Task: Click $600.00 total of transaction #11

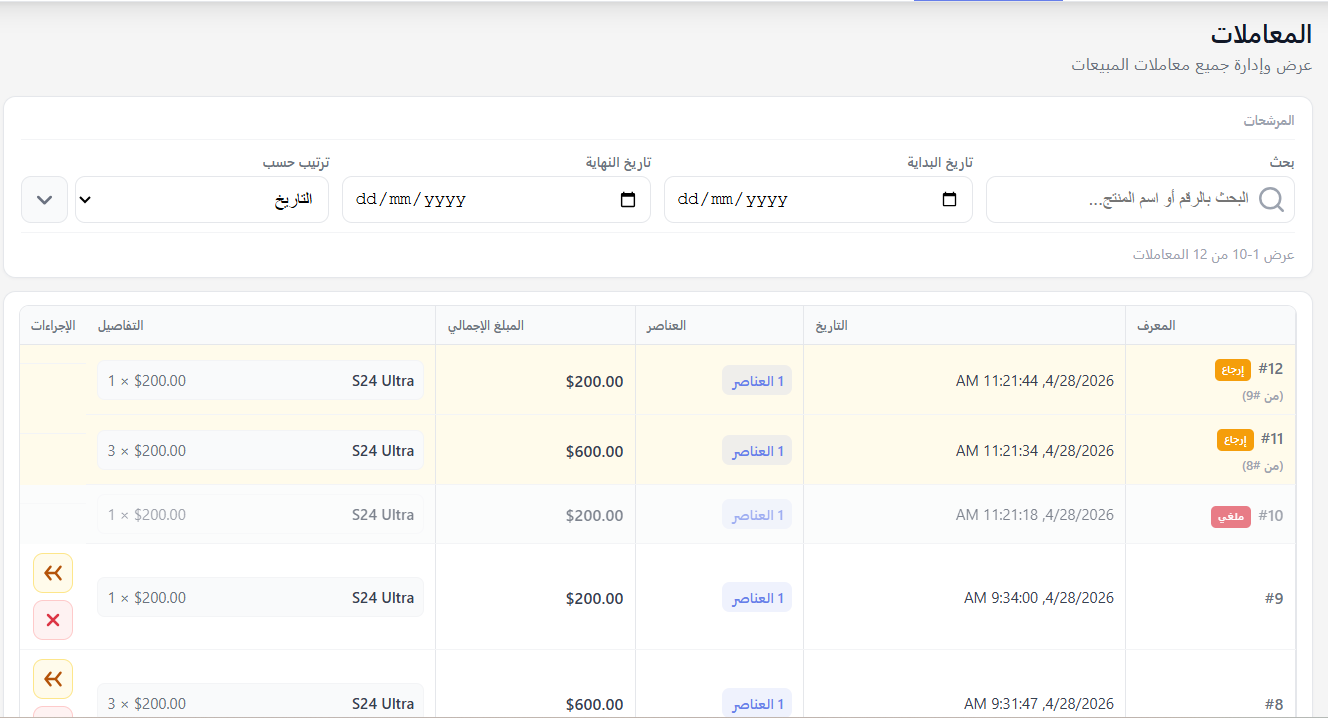Action: (x=594, y=451)
